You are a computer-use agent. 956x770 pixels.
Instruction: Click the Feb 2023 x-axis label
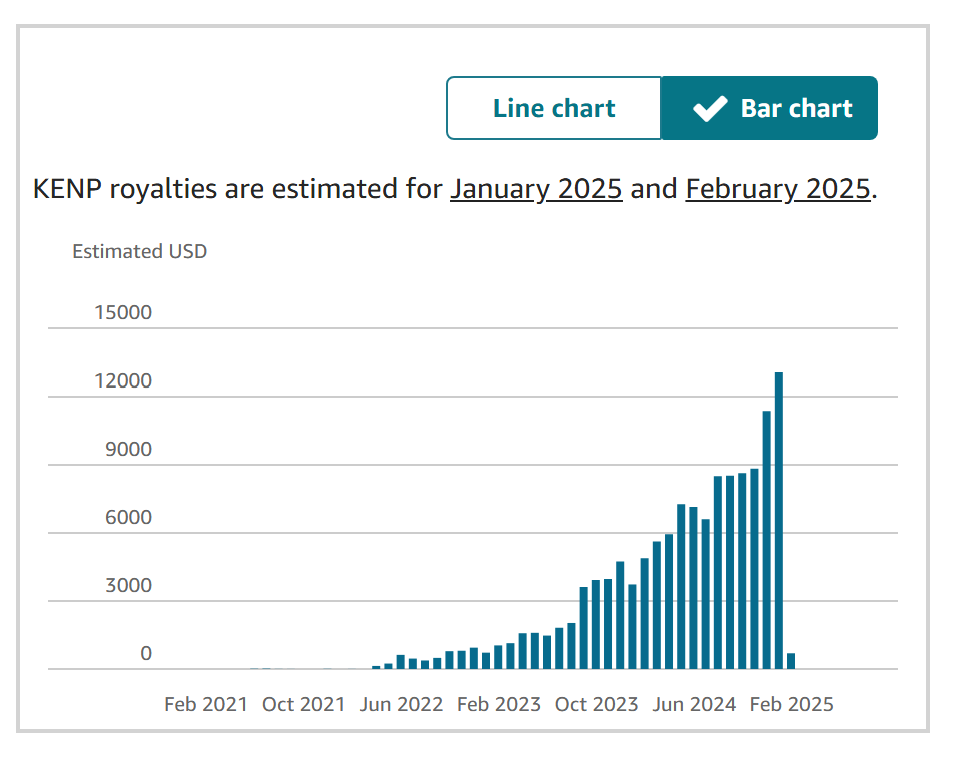click(499, 704)
